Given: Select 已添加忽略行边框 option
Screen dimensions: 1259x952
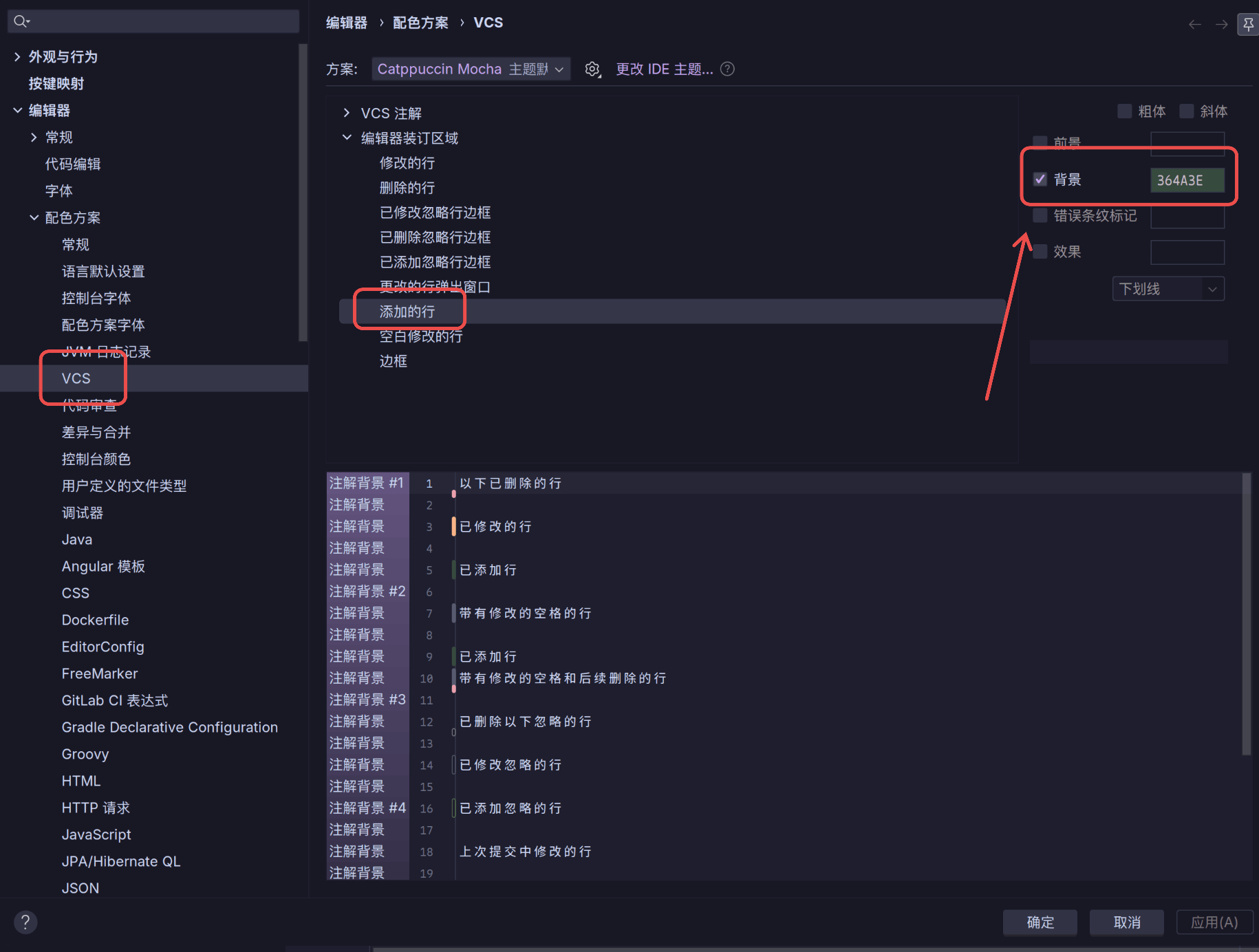Looking at the screenshot, I should point(435,262).
